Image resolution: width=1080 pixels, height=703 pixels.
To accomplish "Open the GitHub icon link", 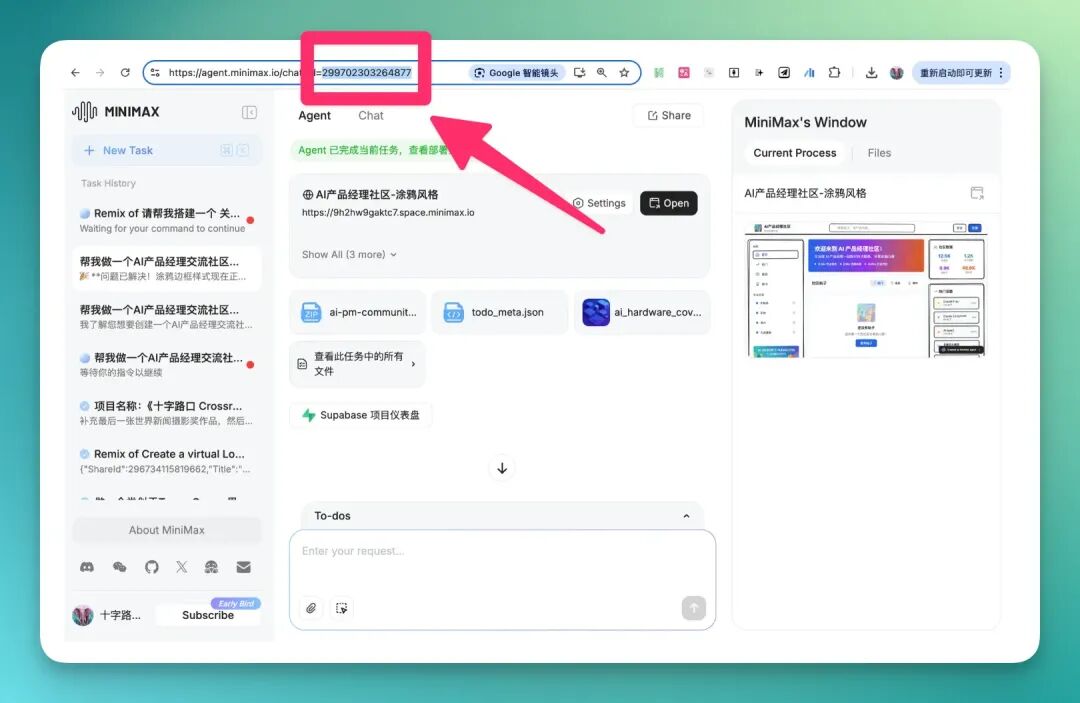I will coord(152,567).
